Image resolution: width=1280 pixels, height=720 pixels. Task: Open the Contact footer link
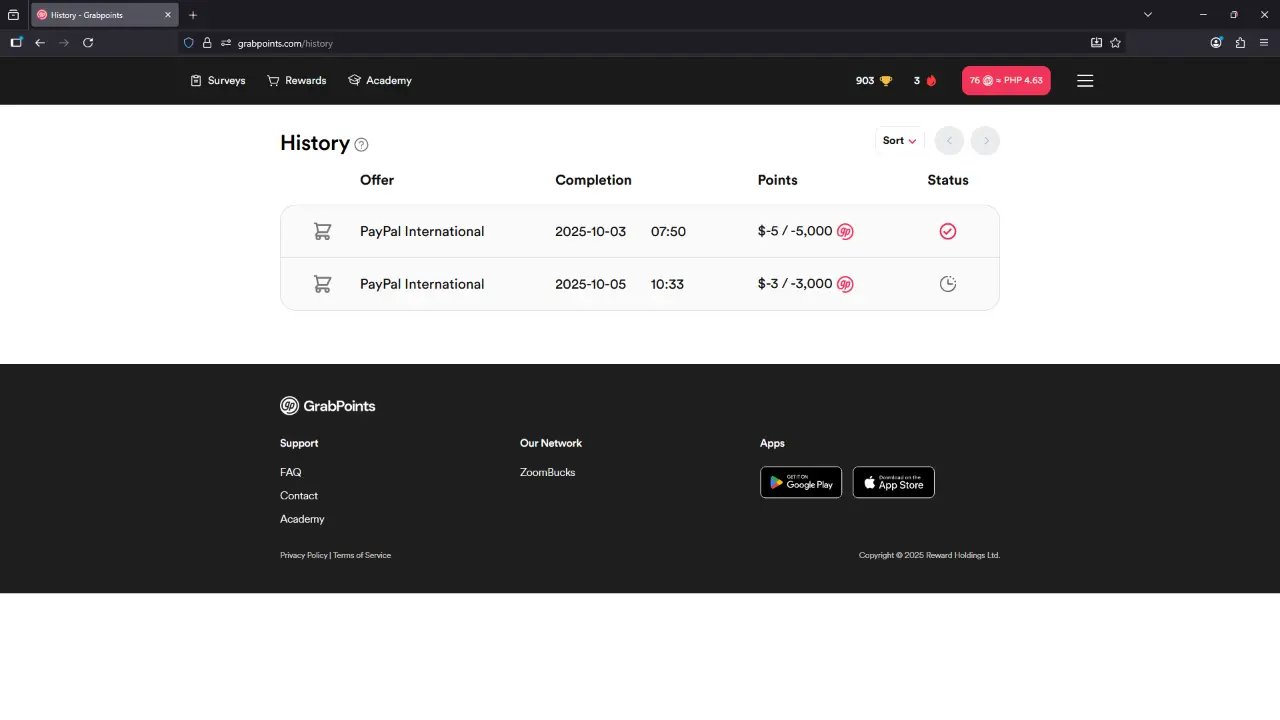click(299, 496)
